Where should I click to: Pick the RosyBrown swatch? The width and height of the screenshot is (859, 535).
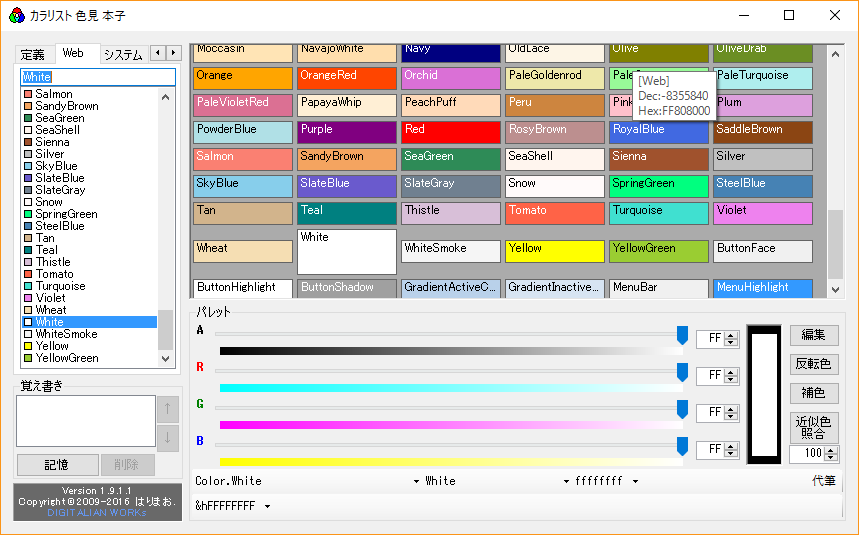coord(555,133)
